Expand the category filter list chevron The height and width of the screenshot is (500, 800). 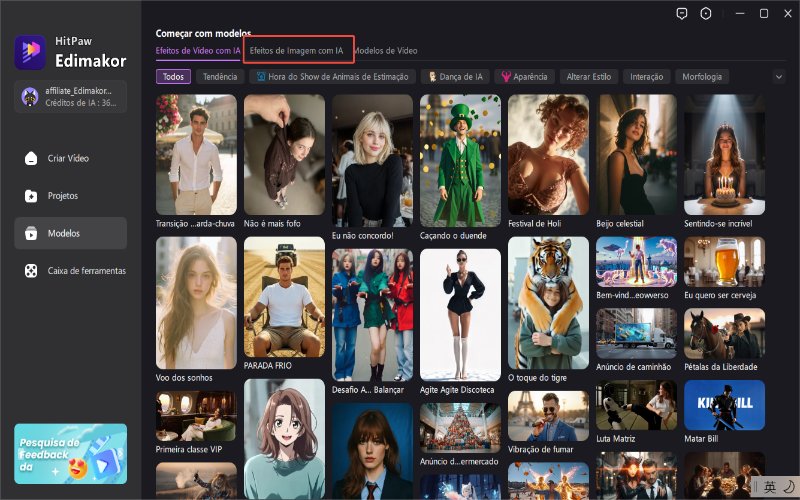[x=779, y=76]
